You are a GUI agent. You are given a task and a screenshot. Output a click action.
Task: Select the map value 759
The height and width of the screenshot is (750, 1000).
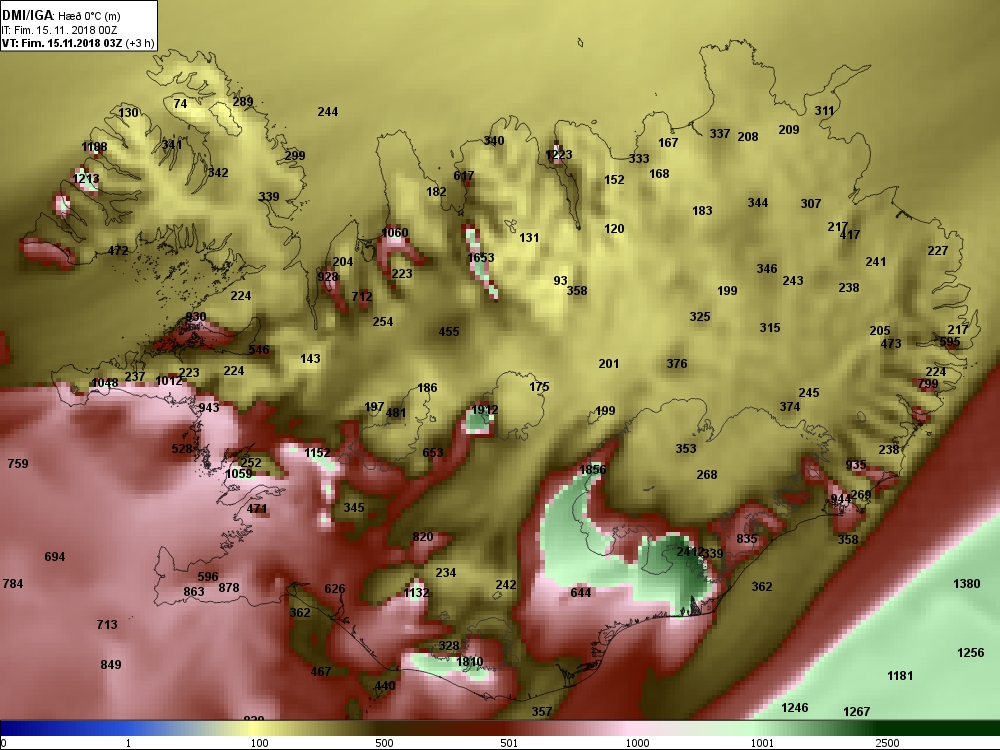[18, 464]
